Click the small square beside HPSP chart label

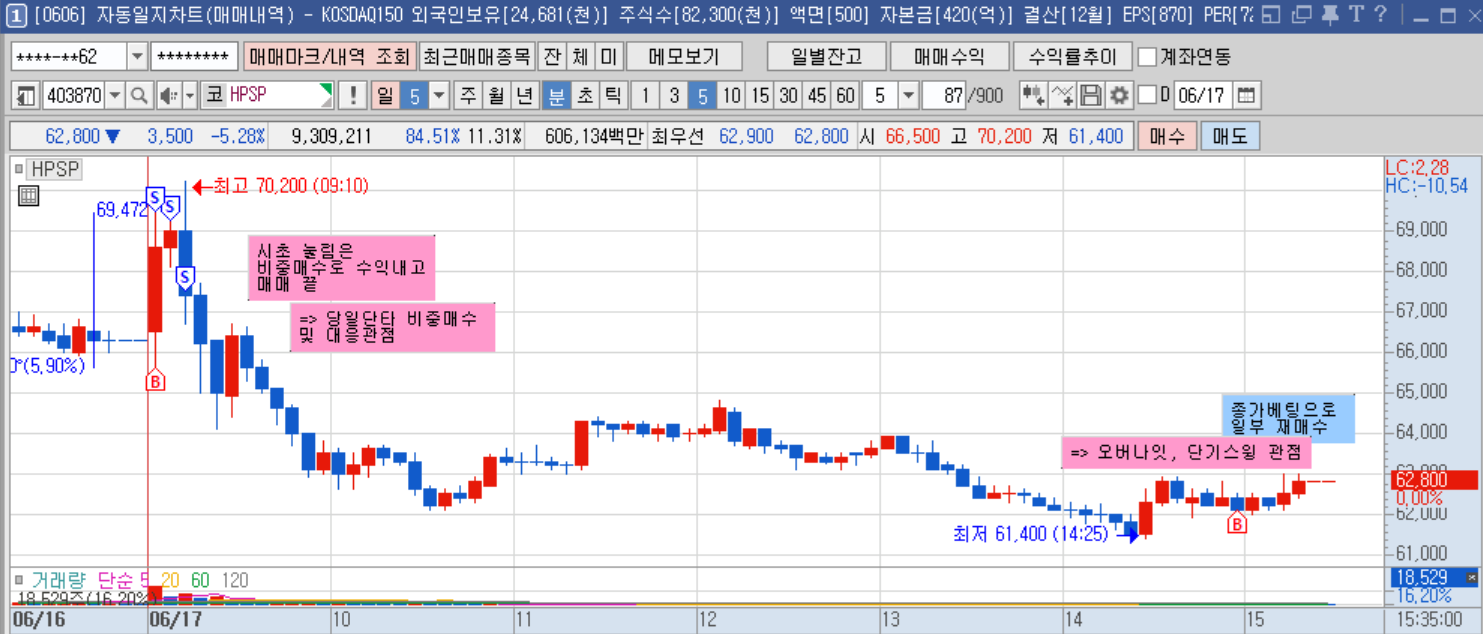[19, 169]
